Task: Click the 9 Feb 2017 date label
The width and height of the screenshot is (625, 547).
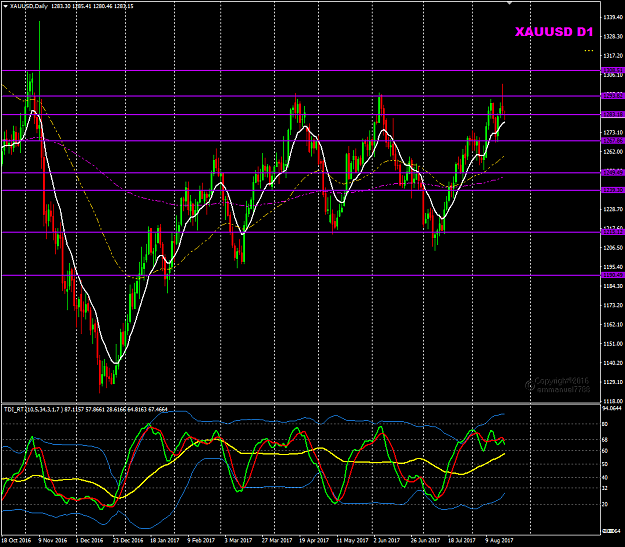Action: coord(201,541)
